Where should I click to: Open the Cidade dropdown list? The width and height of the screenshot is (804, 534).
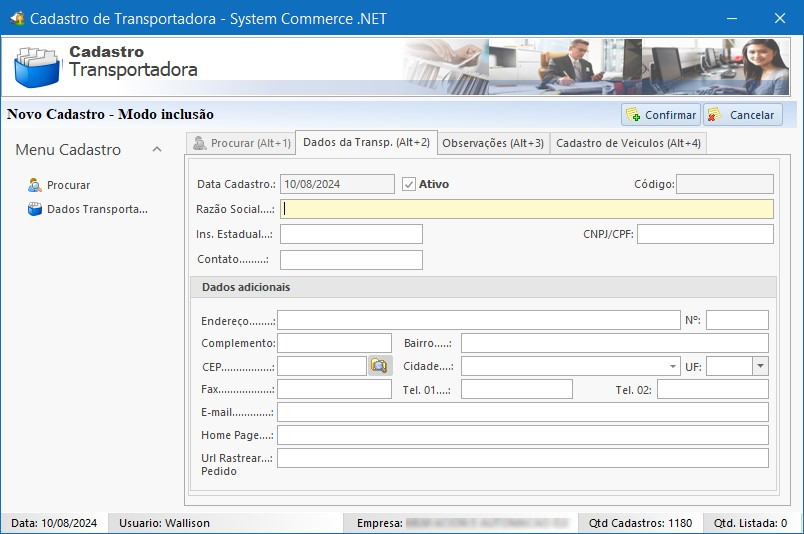tap(673, 366)
